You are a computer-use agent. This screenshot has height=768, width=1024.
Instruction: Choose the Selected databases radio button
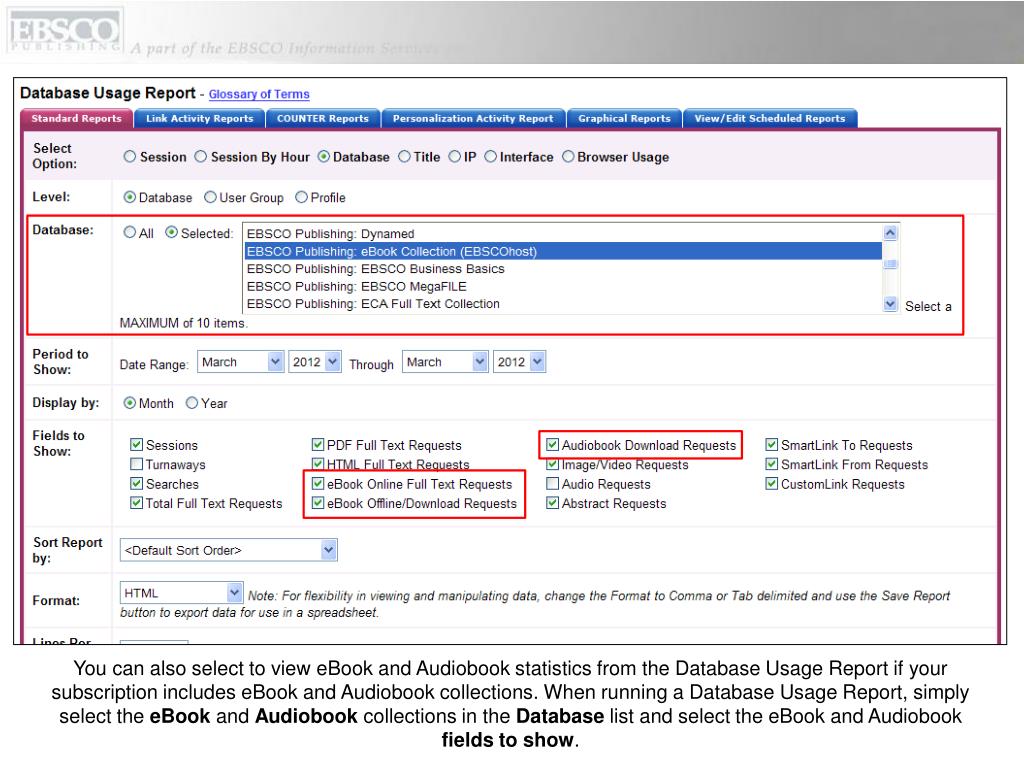coord(171,232)
